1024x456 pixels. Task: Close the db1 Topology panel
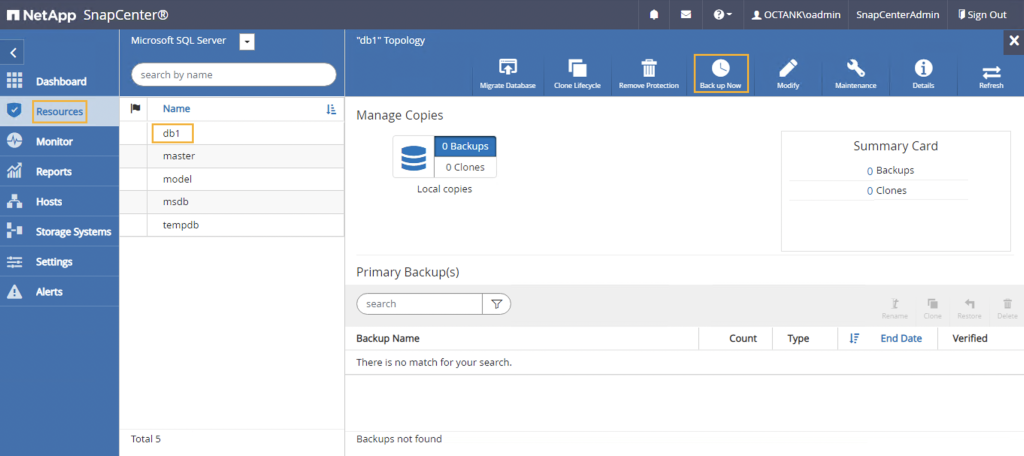click(x=1014, y=41)
